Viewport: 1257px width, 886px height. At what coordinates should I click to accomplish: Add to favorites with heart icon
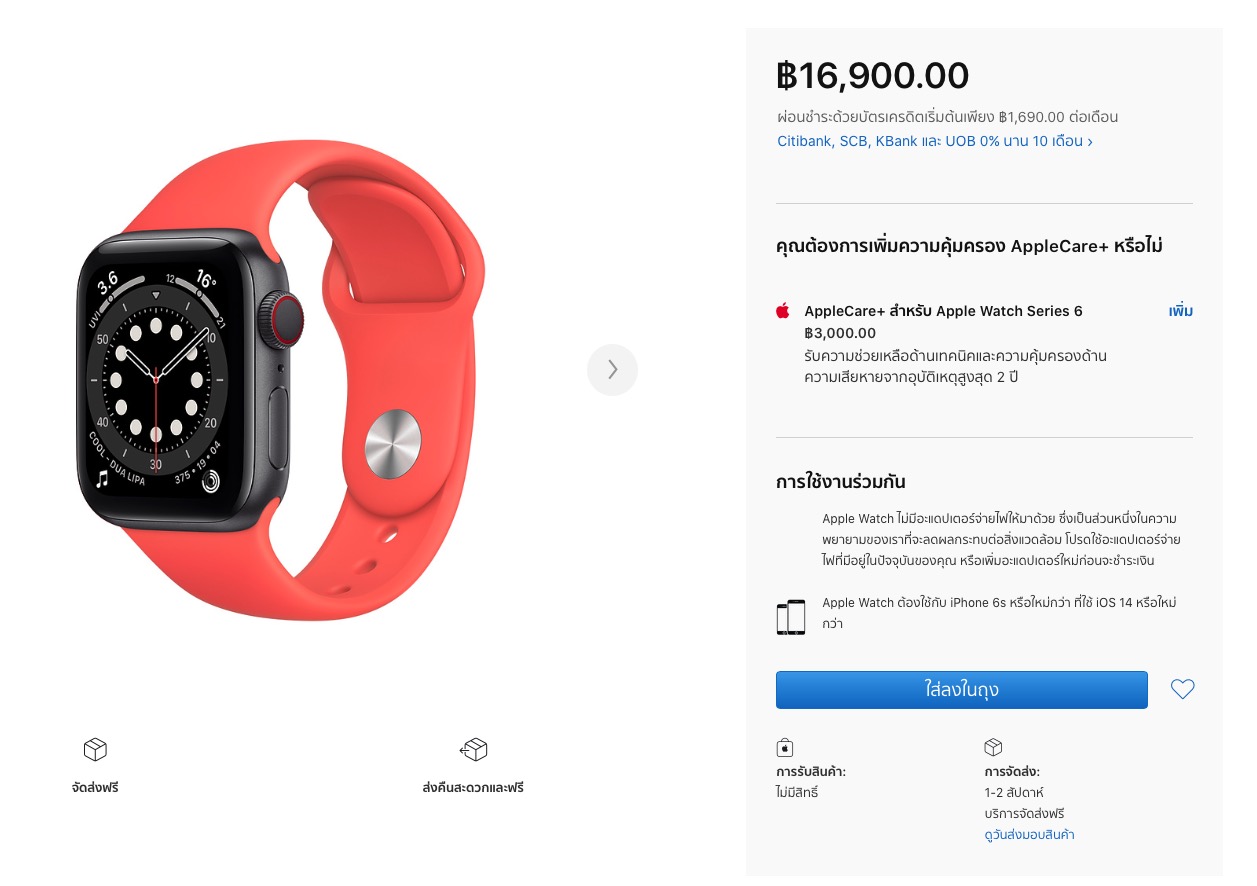point(1182,689)
